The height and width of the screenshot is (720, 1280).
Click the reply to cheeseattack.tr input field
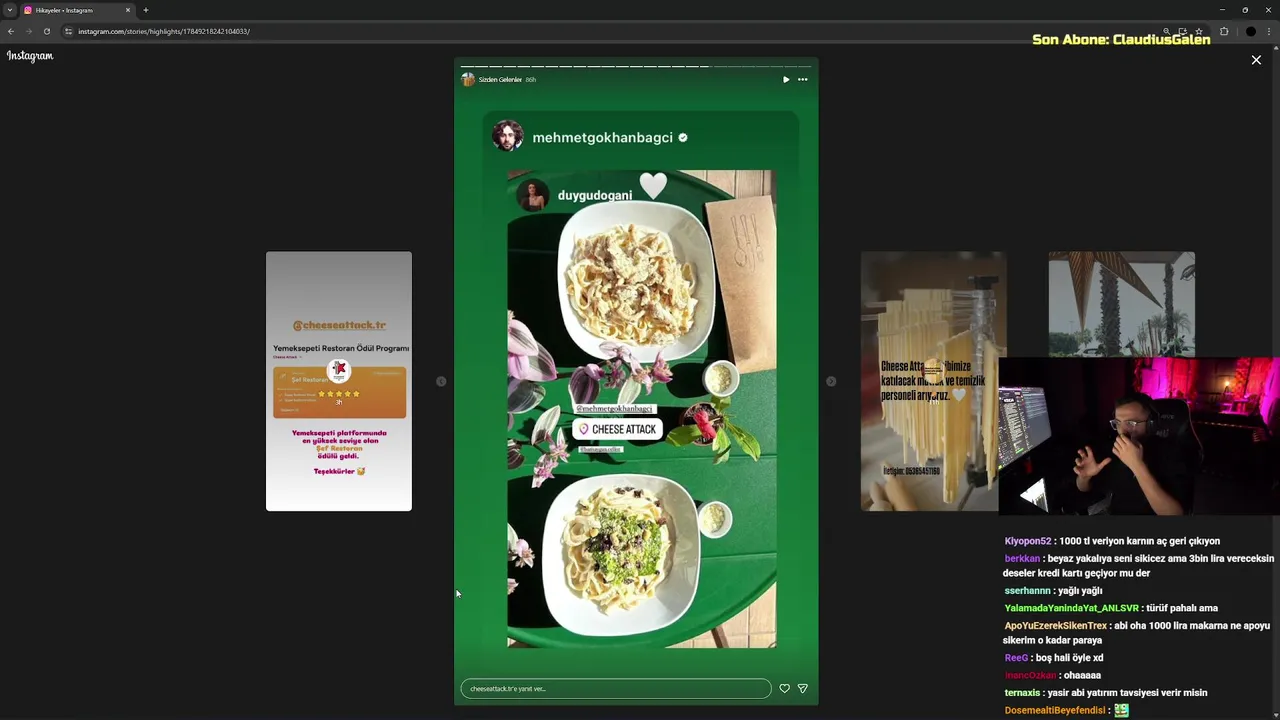616,688
